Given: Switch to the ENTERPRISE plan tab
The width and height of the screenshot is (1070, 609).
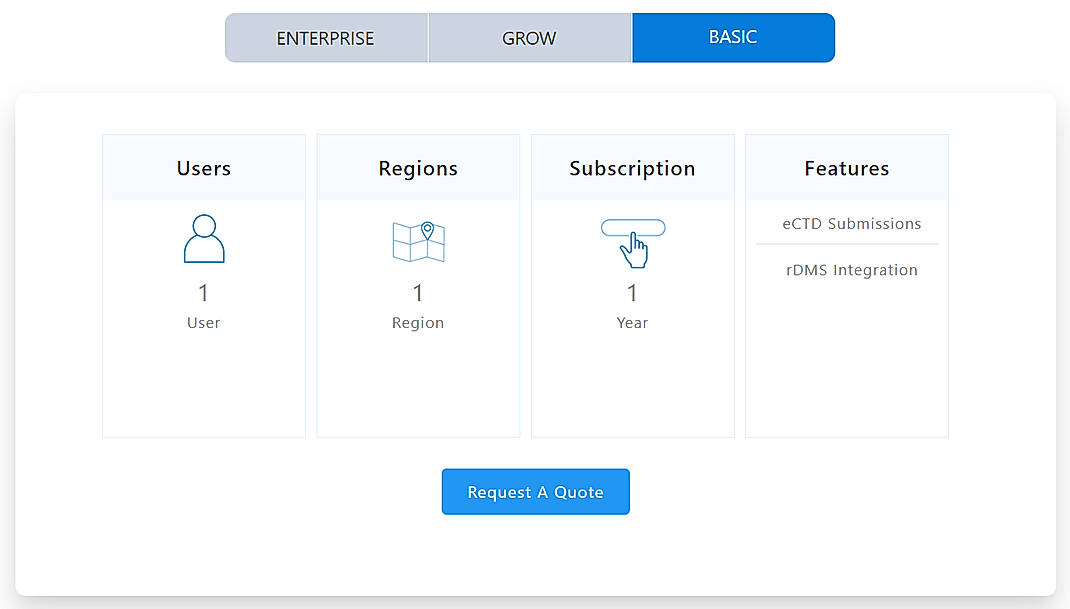Looking at the screenshot, I should click(x=326, y=38).
